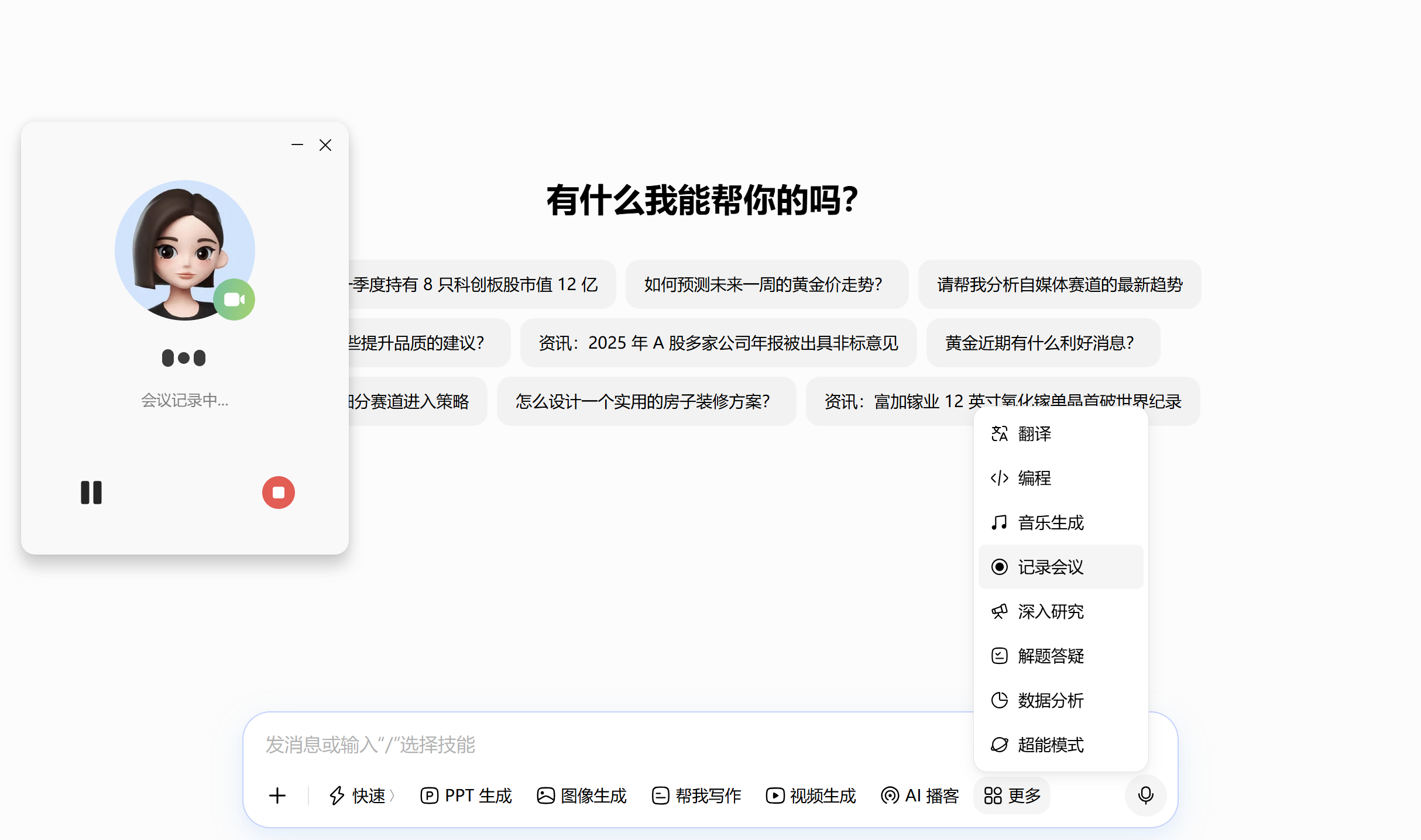Open 图像生成 image generation tool
The image size is (1421, 840).
[x=582, y=796]
